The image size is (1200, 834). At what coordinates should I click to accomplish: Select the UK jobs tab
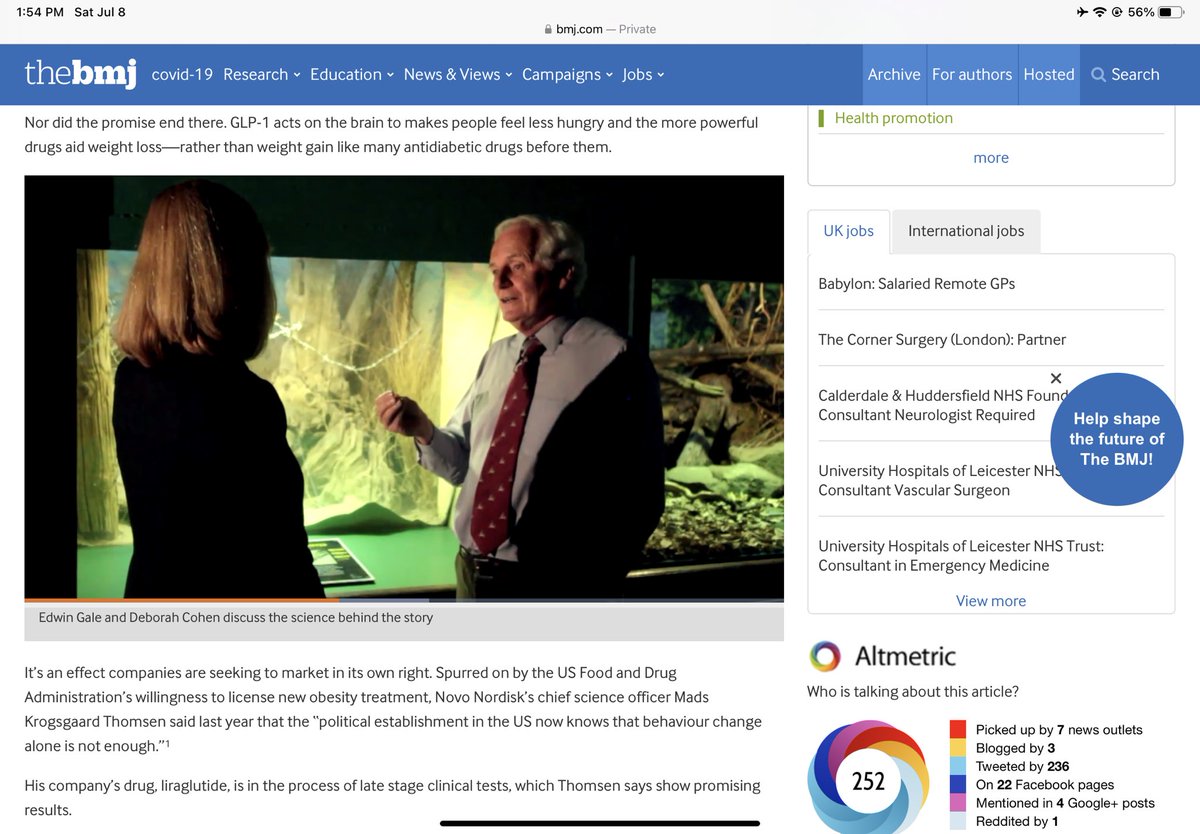[848, 231]
